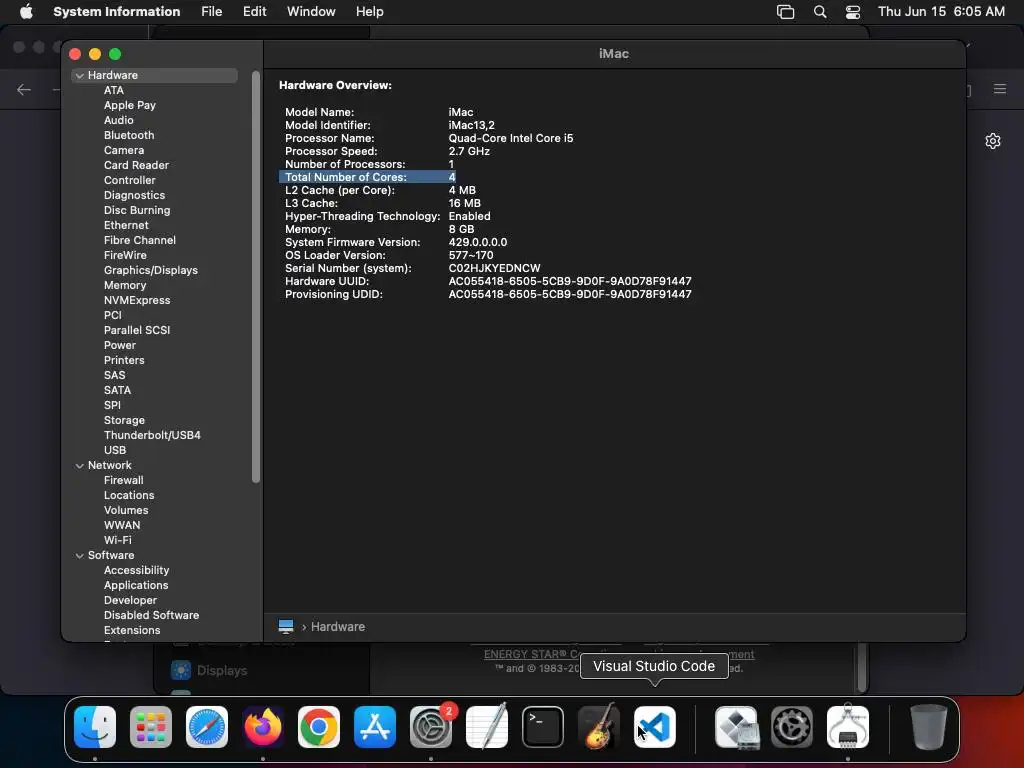This screenshot has height=768, width=1024.
Task: Select Memory in the sidebar
Action: click(x=125, y=285)
